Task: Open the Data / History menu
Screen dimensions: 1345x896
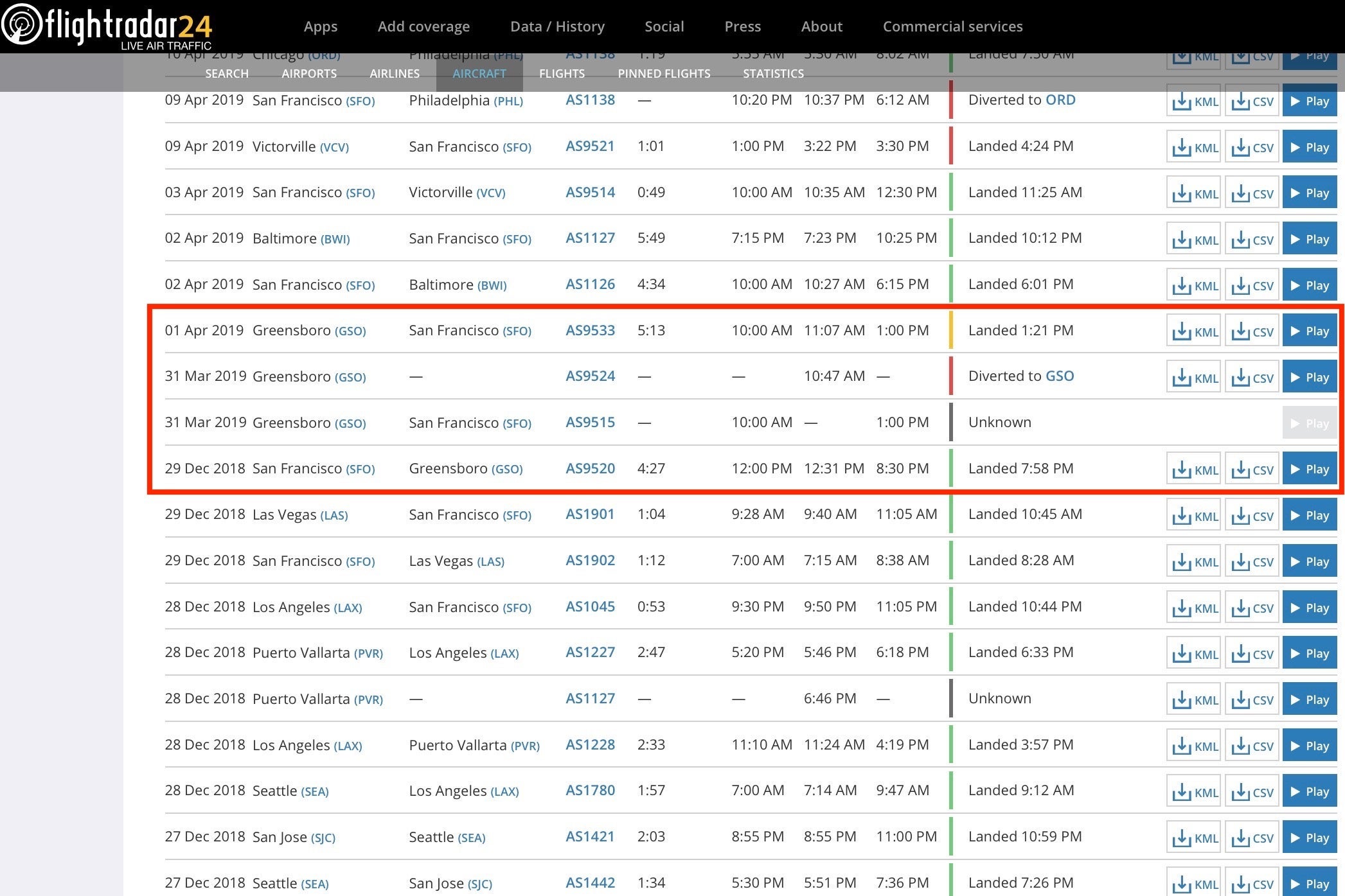Action: coord(557,26)
